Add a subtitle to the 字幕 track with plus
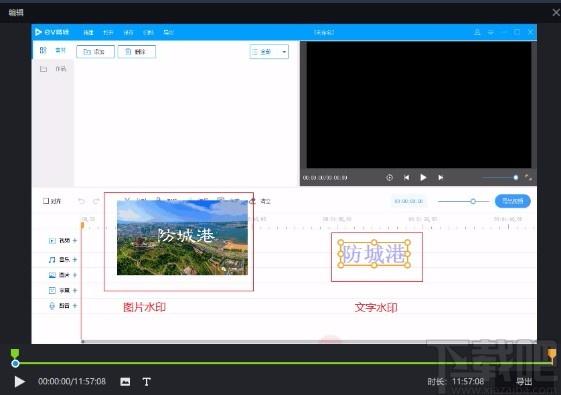 (x=75, y=290)
